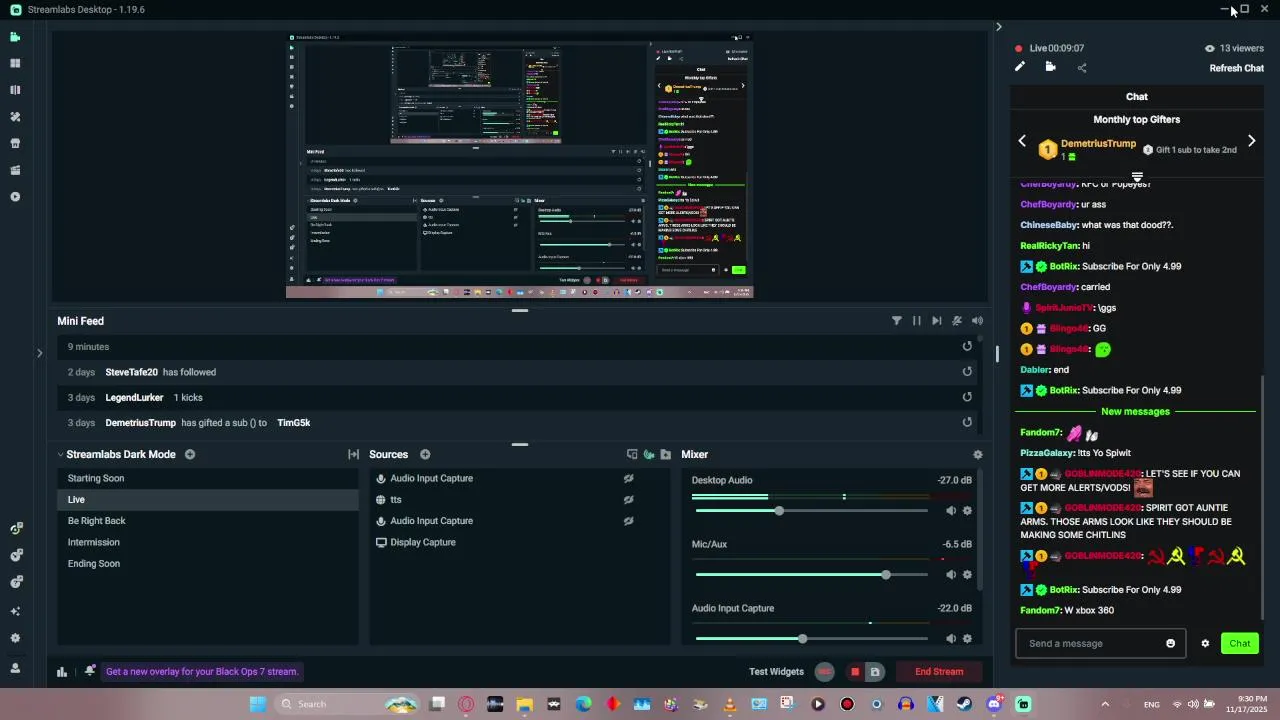Open the Themes brush icon in sidebar

[15, 116]
